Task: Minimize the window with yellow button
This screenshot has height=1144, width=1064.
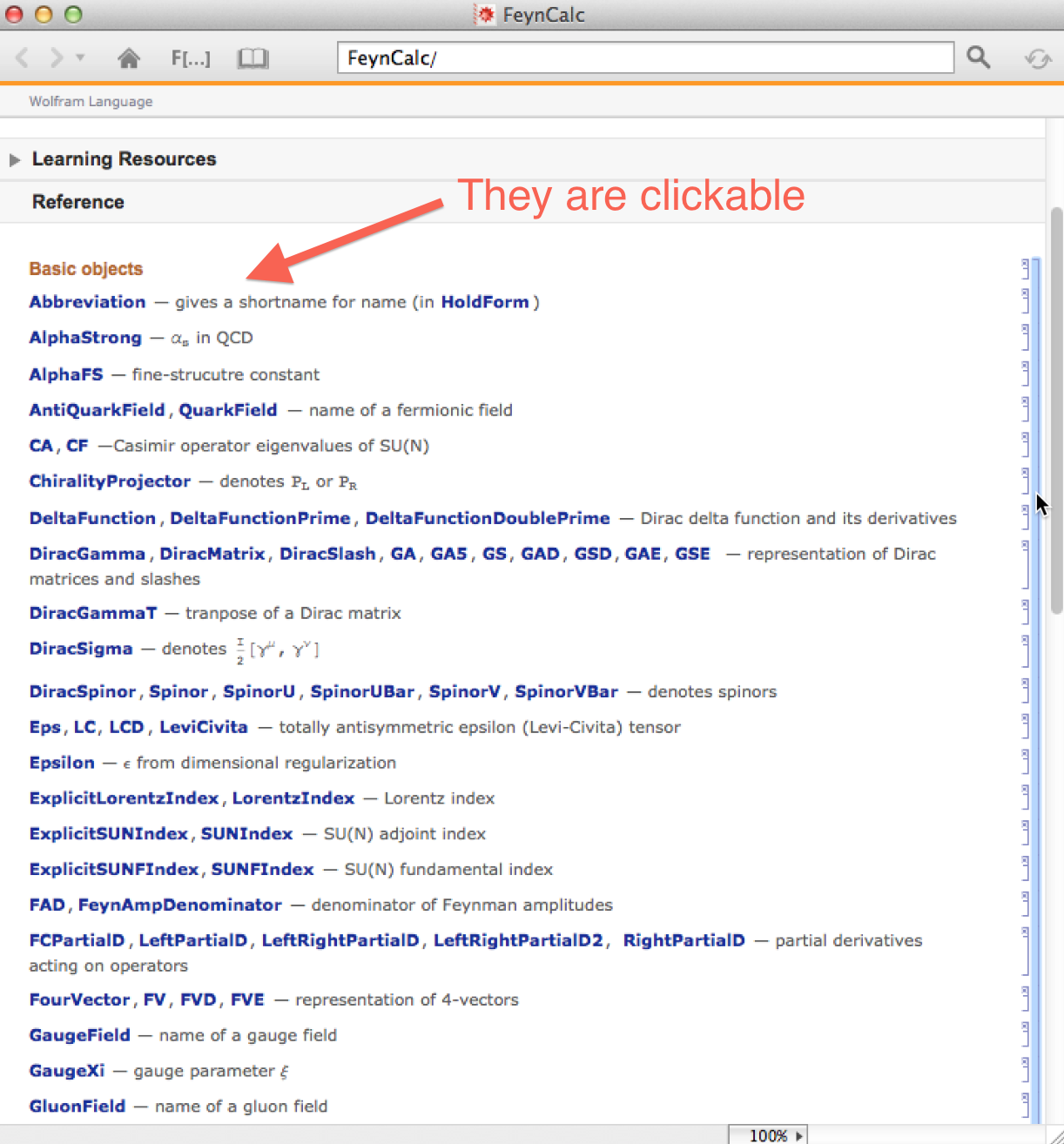Action: [x=44, y=15]
